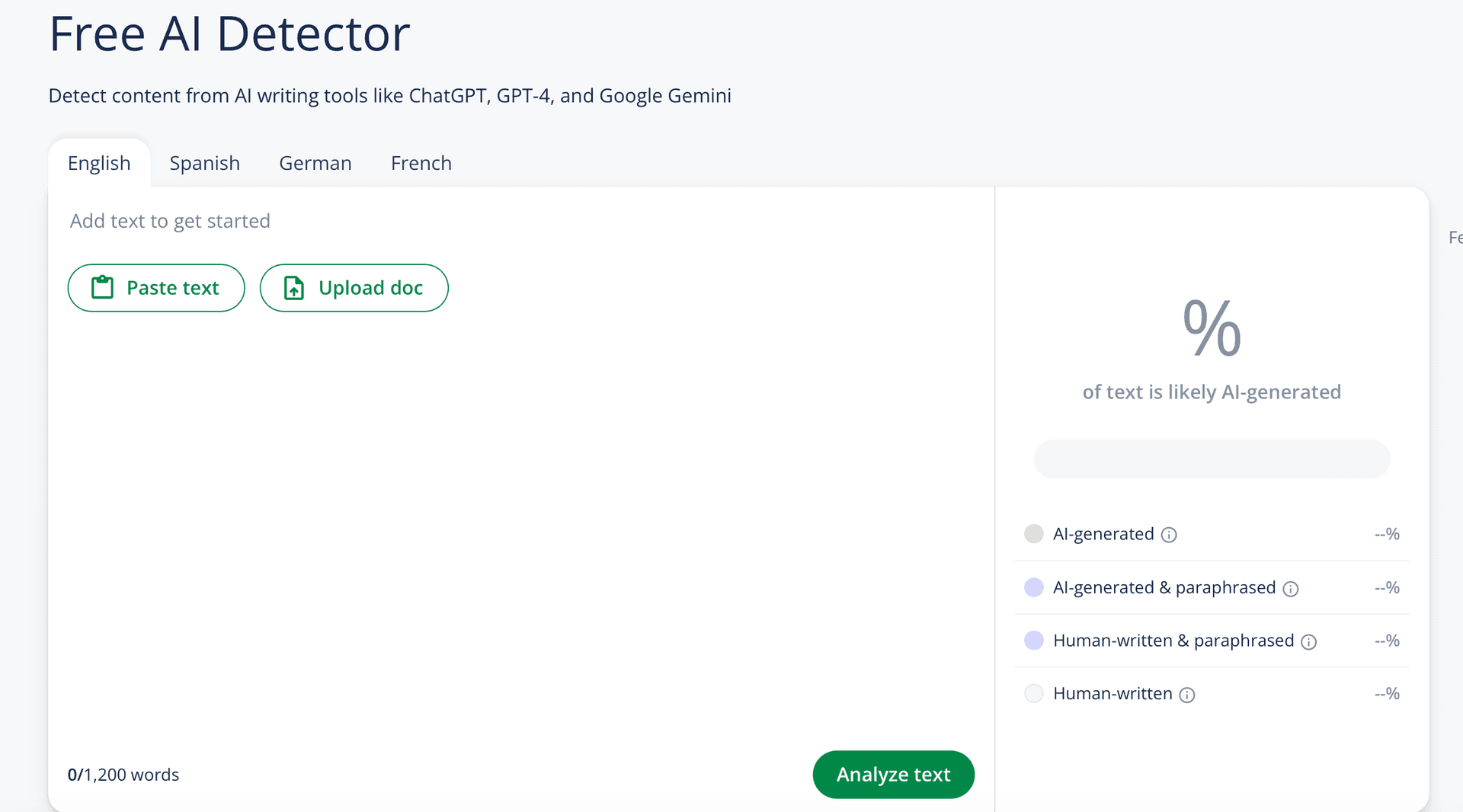Click the document upload icon

pyautogui.click(x=293, y=288)
